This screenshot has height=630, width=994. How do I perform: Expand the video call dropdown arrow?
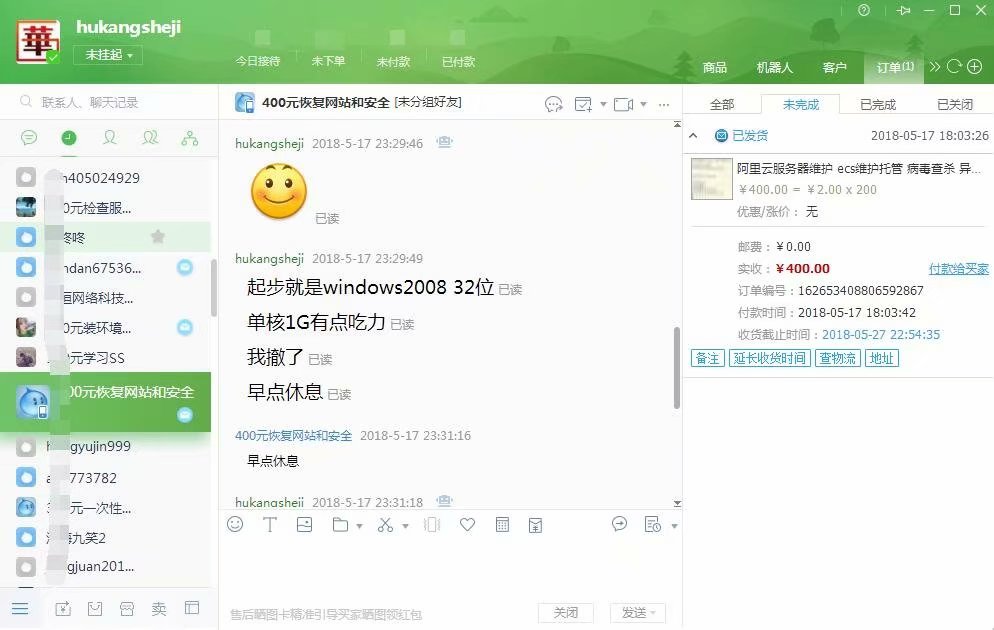click(x=643, y=105)
